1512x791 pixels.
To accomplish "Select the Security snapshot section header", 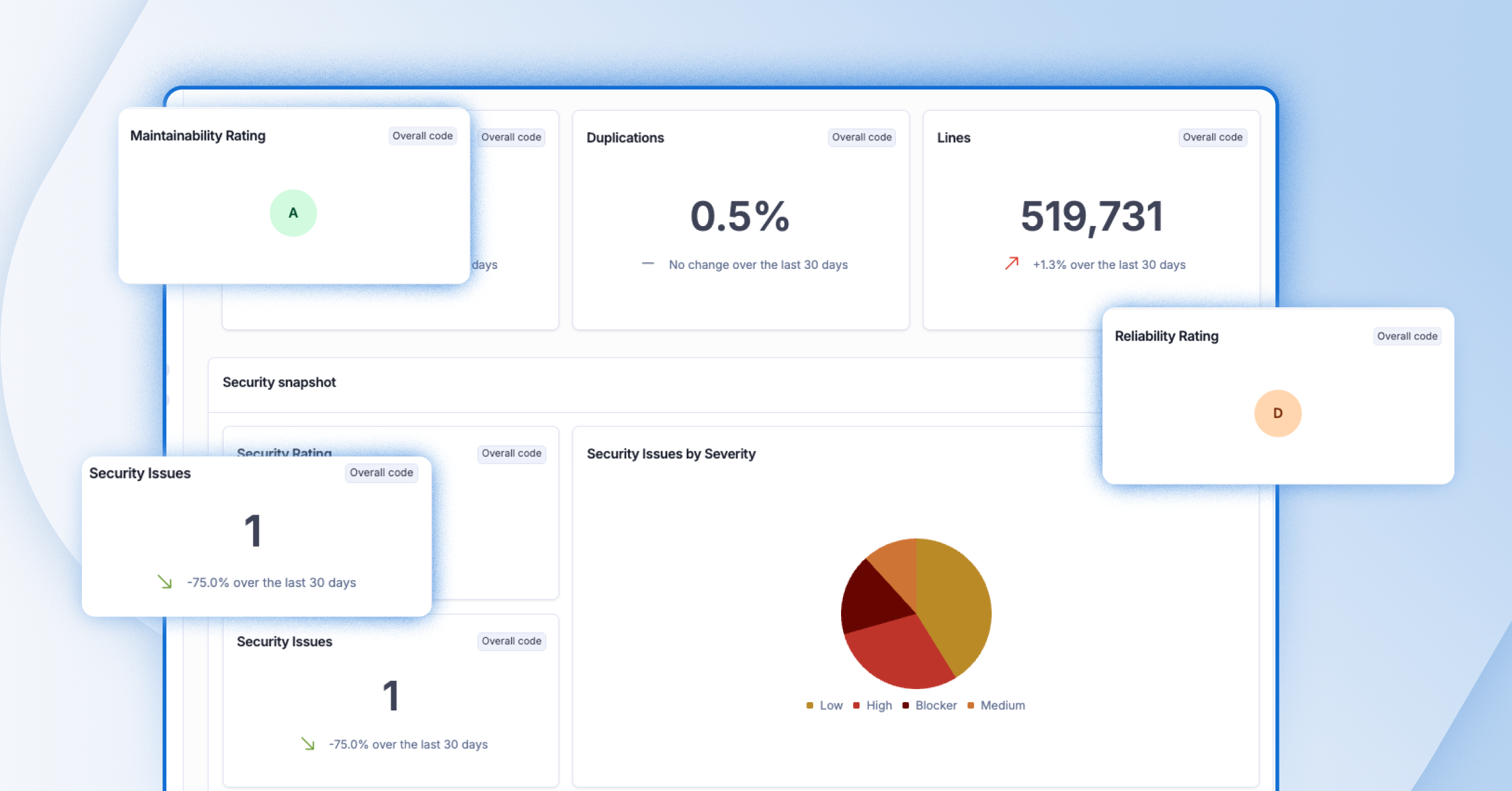I will pyautogui.click(x=279, y=382).
